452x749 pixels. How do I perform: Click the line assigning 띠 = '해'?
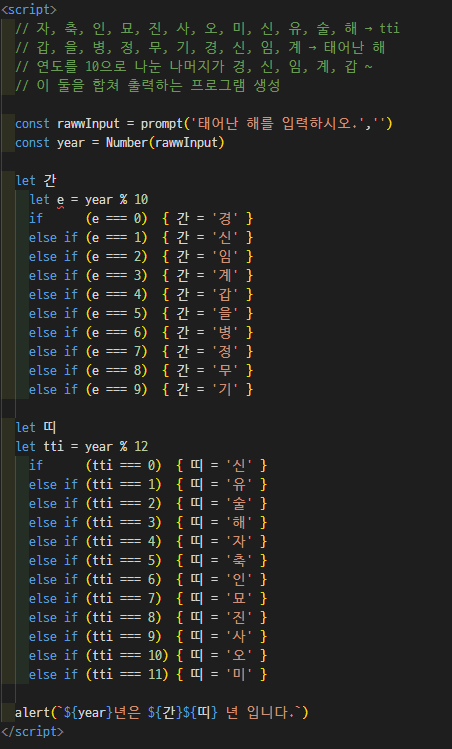point(148,523)
